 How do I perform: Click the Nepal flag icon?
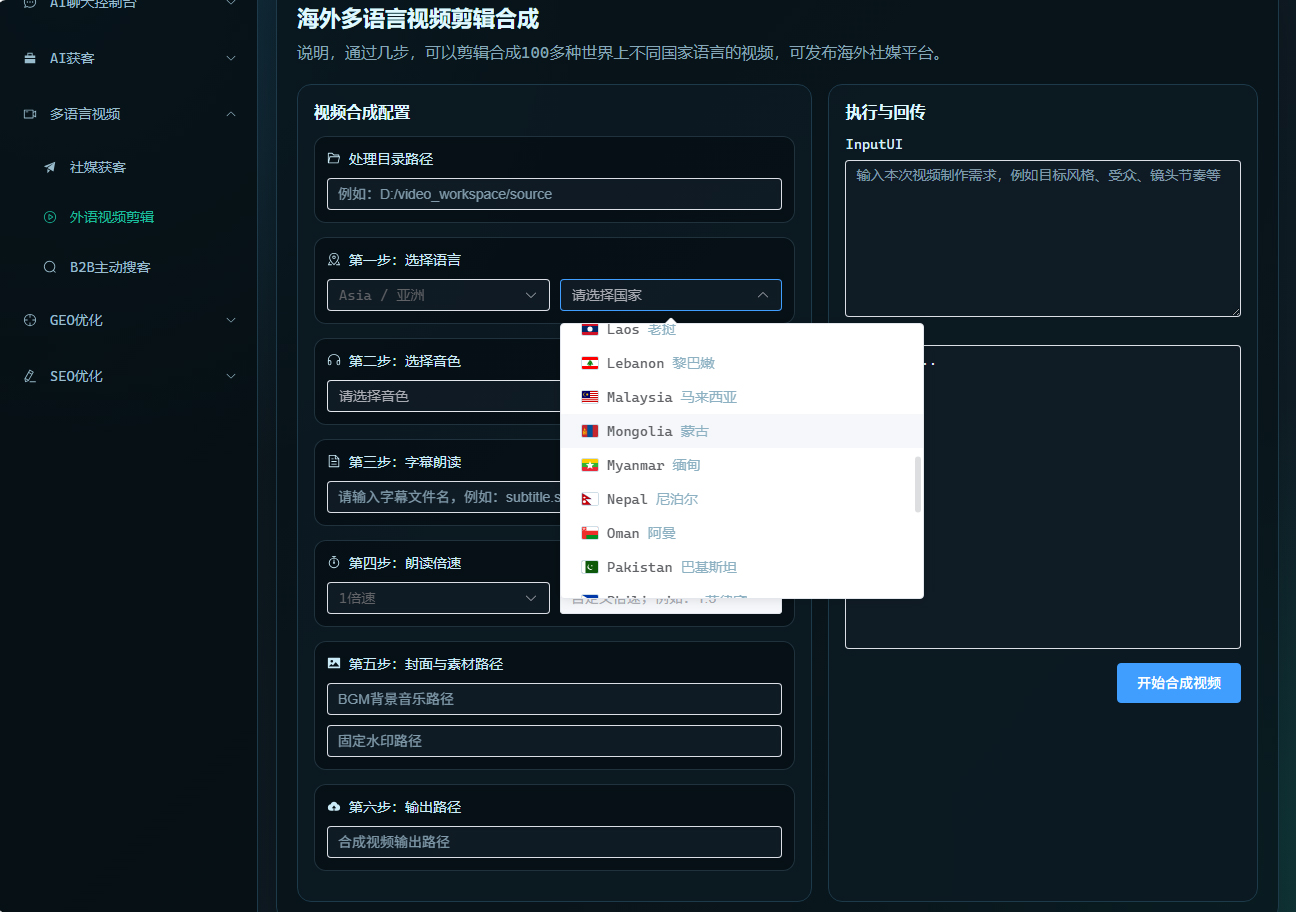(590, 499)
